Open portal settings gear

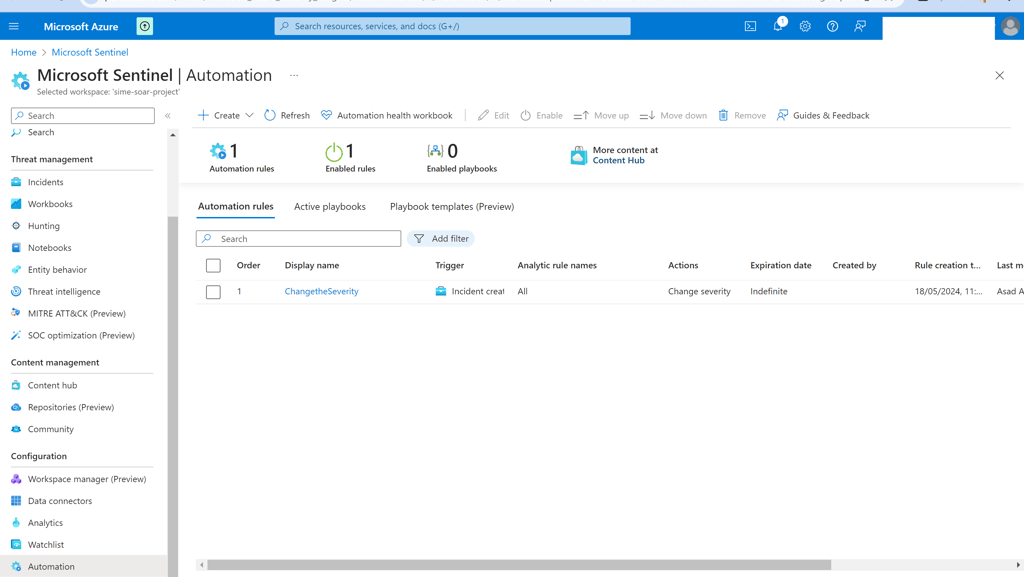pyautogui.click(x=805, y=26)
